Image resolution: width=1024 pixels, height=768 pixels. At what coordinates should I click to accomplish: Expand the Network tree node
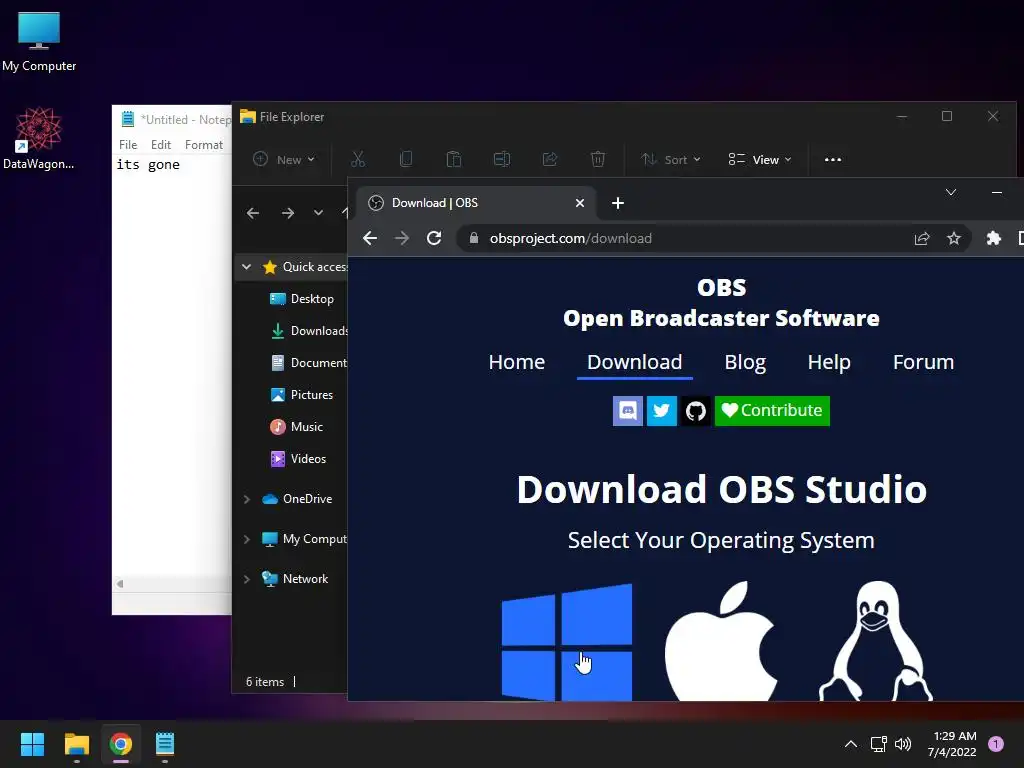(x=246, y=579)
